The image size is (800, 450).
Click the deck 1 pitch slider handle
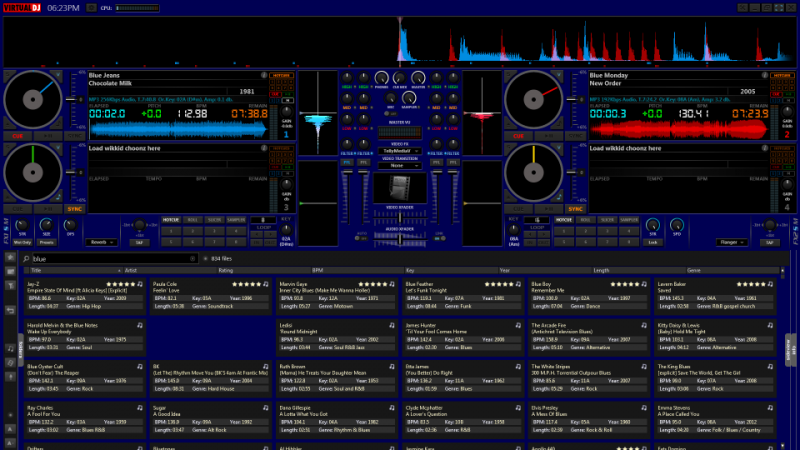coord(71,99)
